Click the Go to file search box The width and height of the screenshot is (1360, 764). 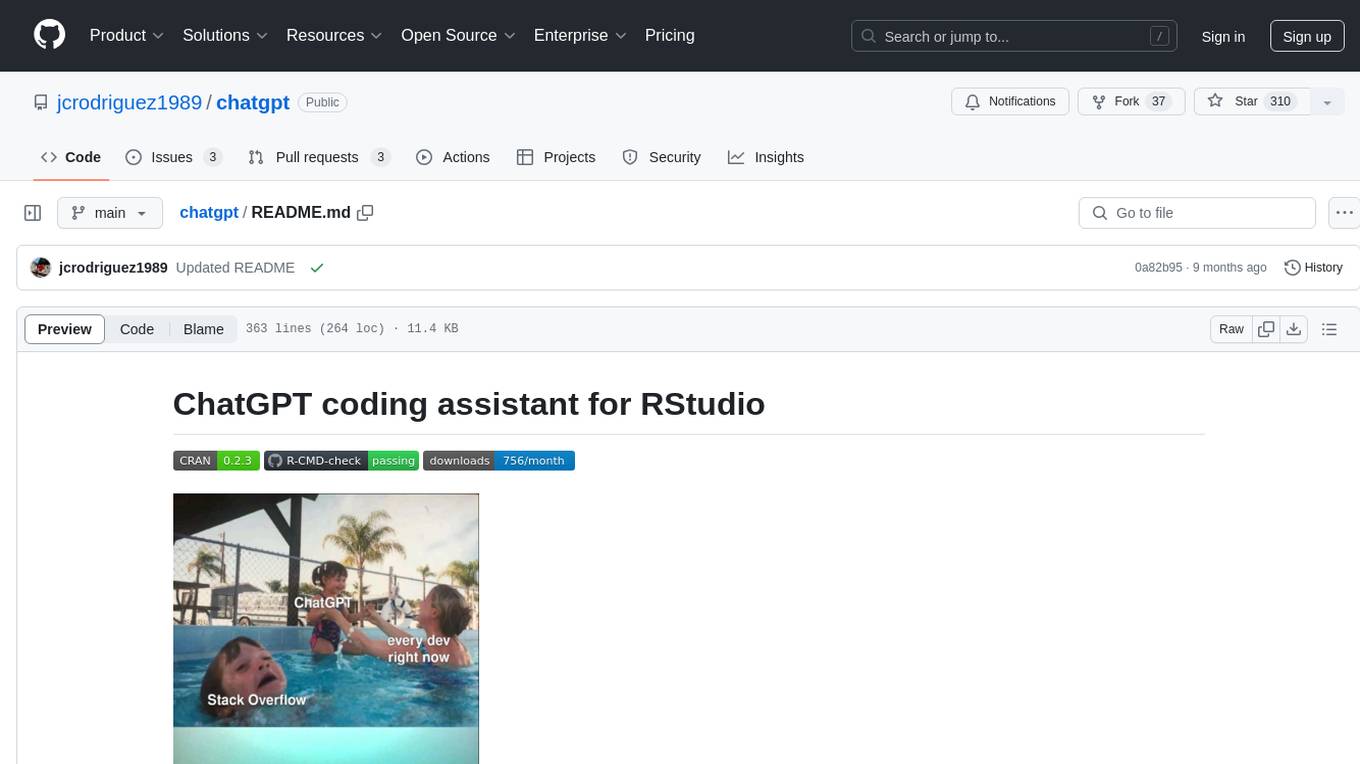coord(1197,213)
